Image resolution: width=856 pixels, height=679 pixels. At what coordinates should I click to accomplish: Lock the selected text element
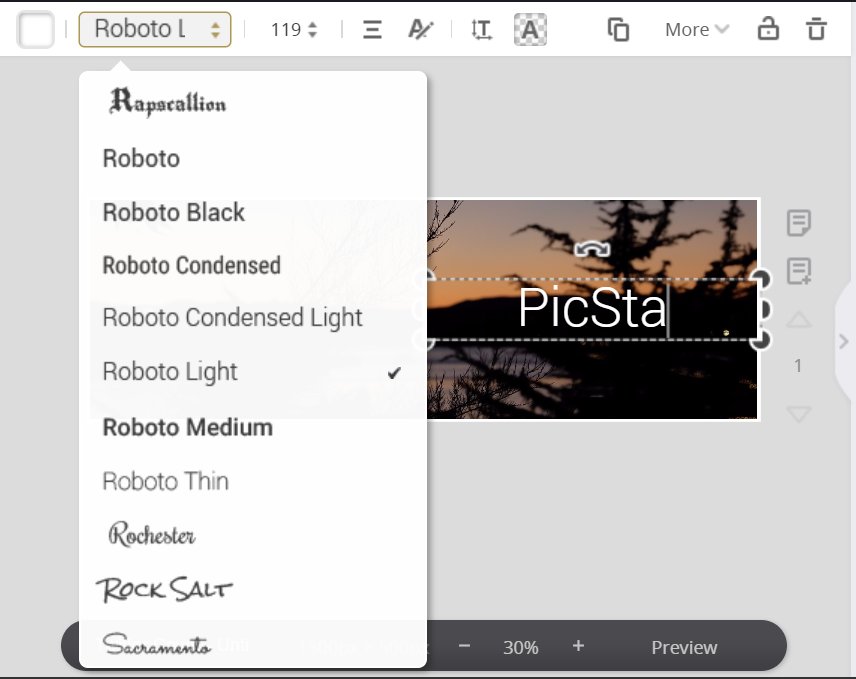[768, 29]
